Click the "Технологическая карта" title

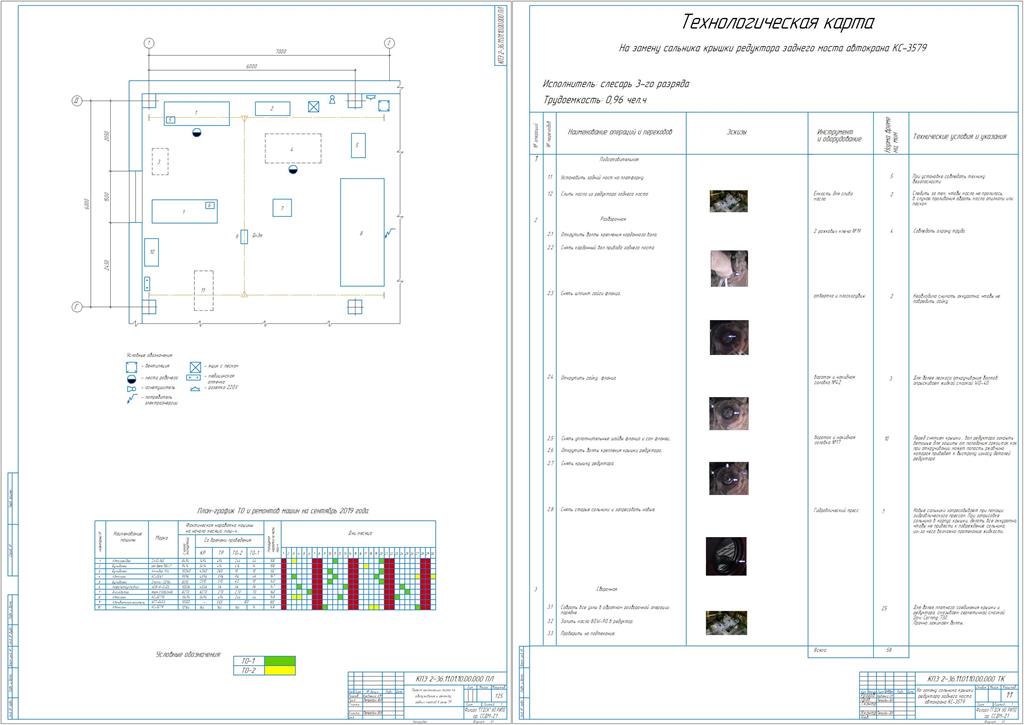778,22
